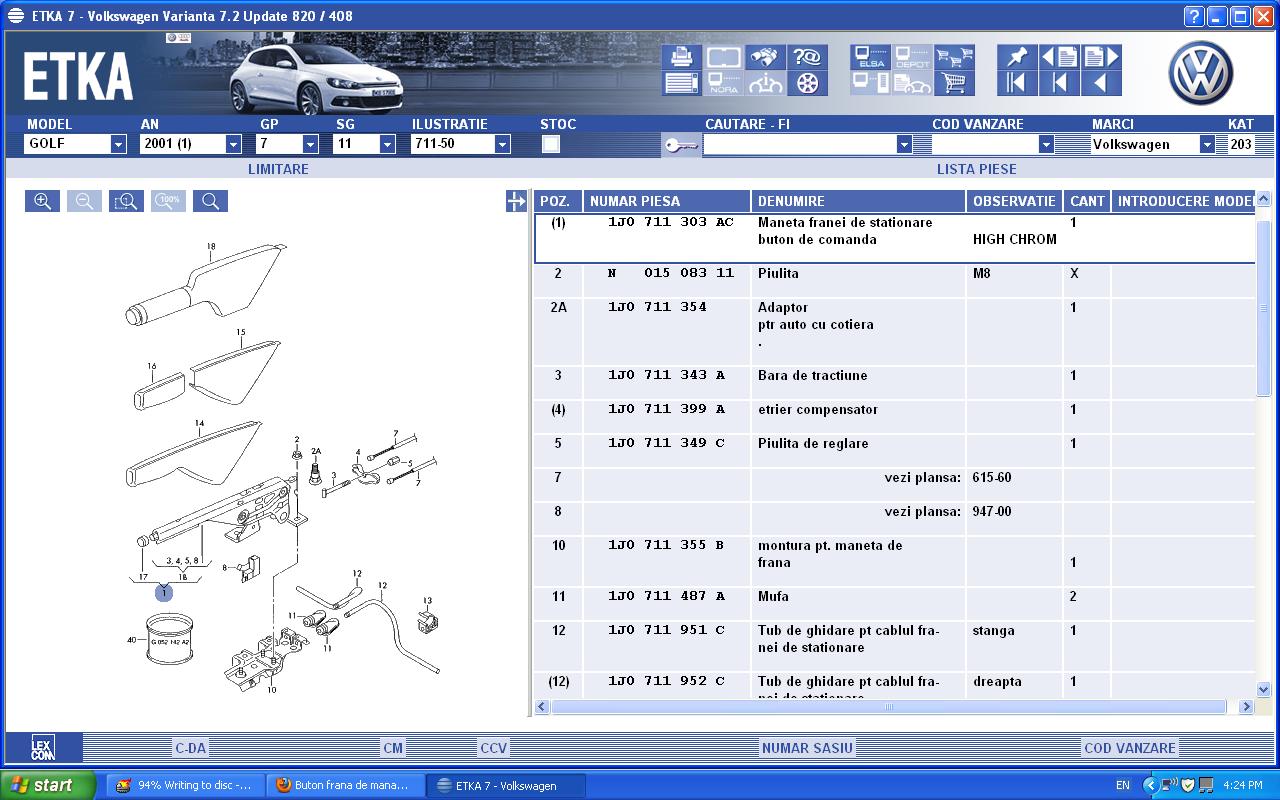The image size is (1280, 800).
Task: Open the list view icon under the printer
Action: (x=682, y=83)
